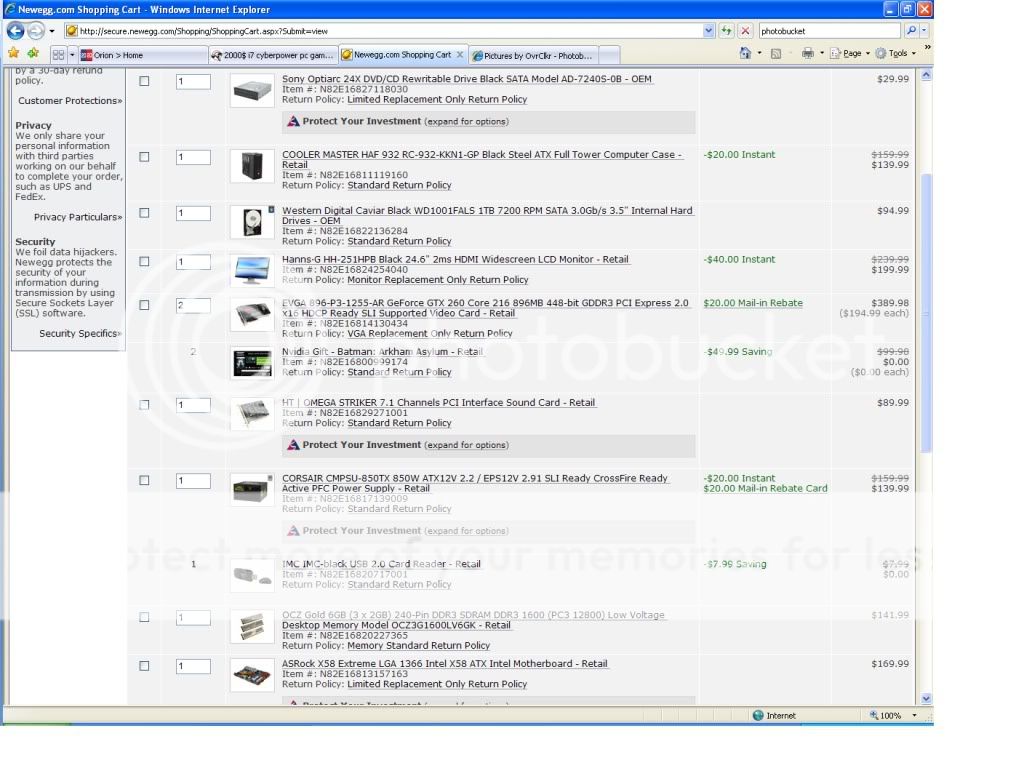
Task: Click the Cooler Master HAF 932 case thumbnail
Action: click(252, 166)
